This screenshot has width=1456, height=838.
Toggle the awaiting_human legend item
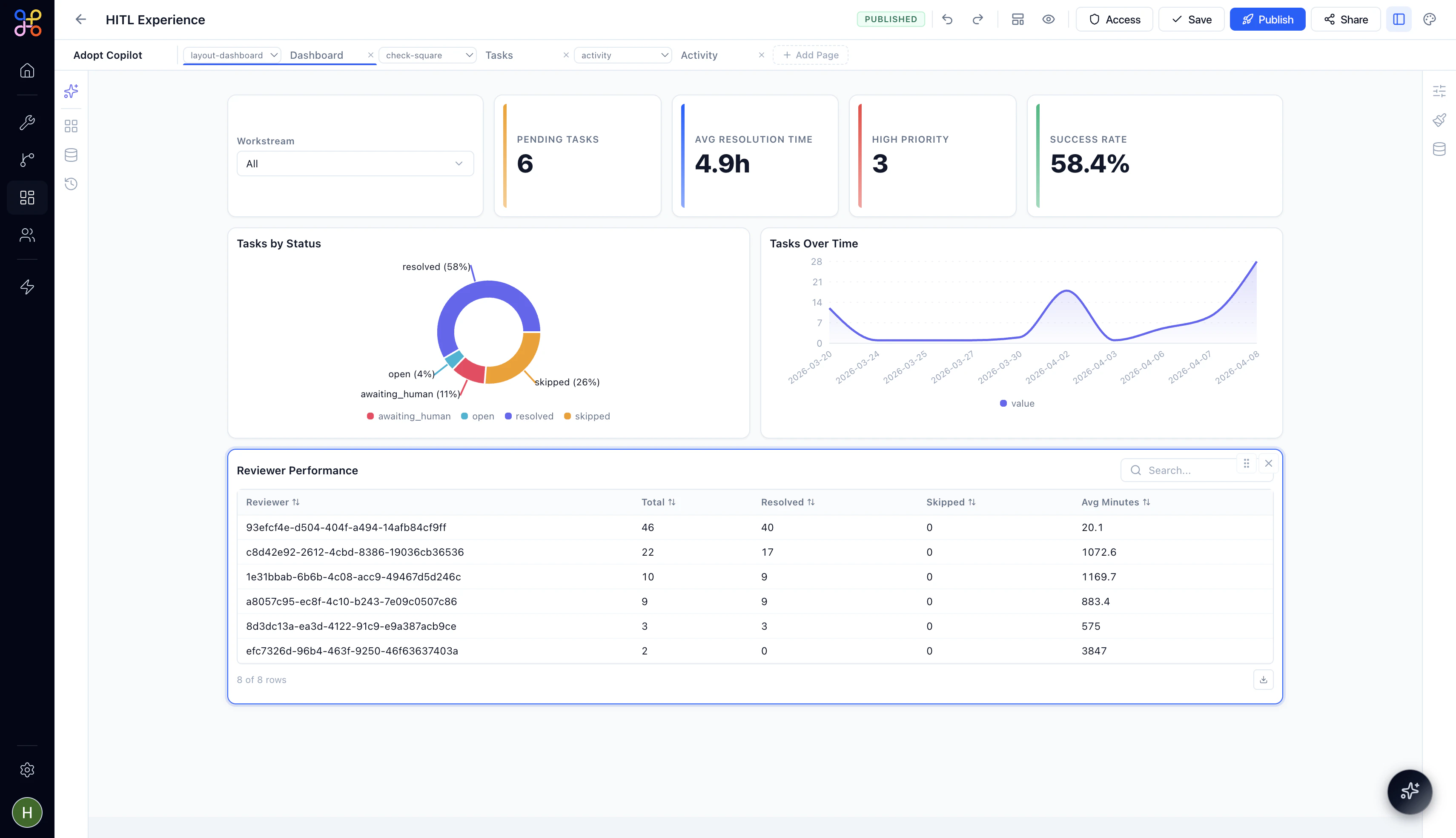pyautogui.click(x=408, y=416)
